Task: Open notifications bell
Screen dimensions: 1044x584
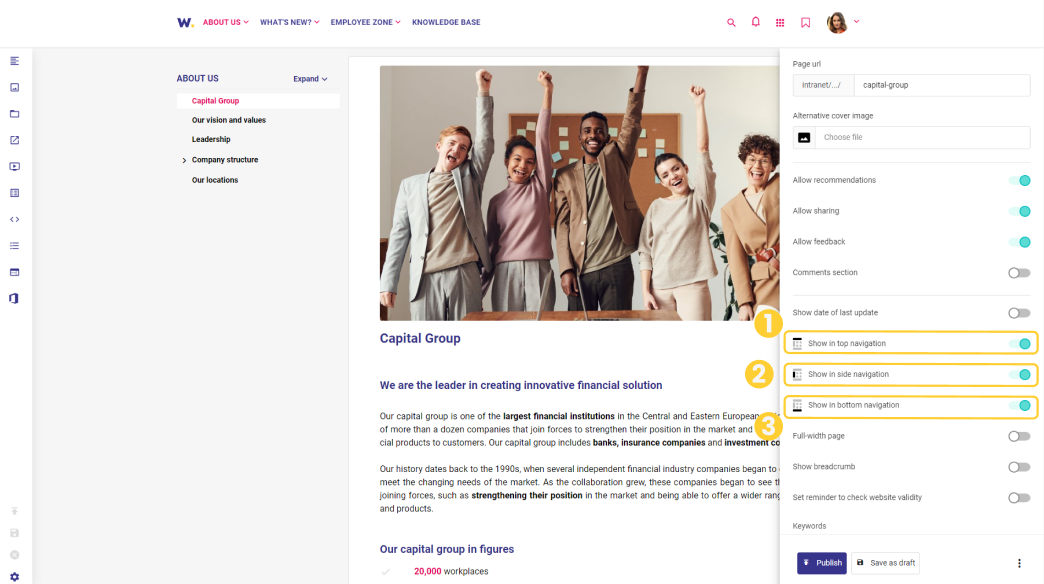Action: [x=755, y=22]
